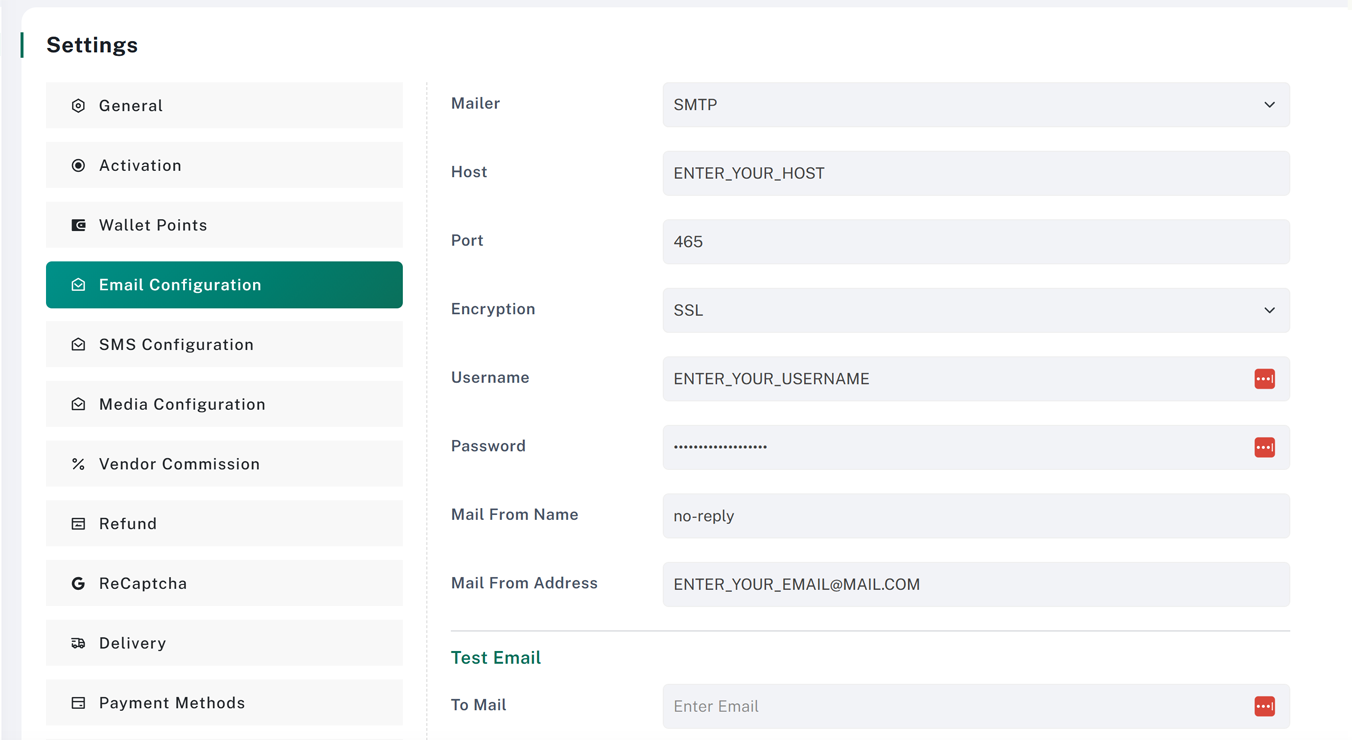Click the Encryption field label
The width and height of the screenshot is (1352, 740).
493,309
